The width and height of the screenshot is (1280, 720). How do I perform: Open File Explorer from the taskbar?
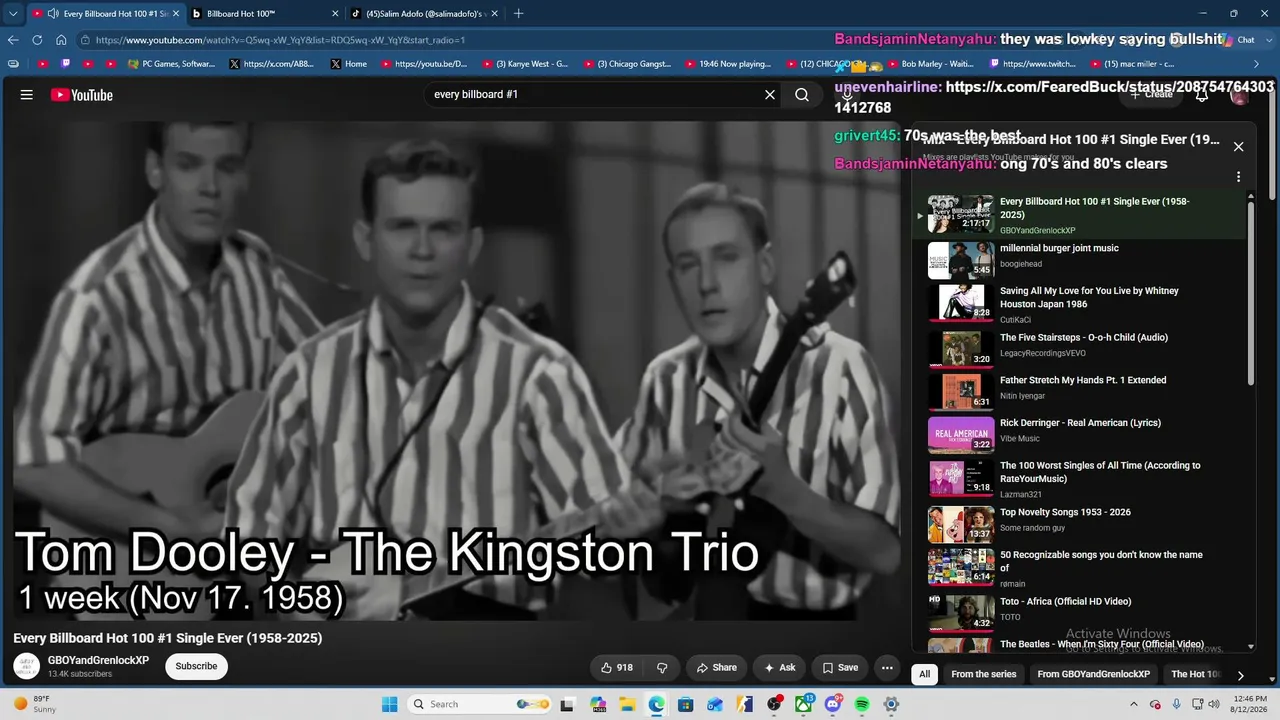[x=627, y=704]
